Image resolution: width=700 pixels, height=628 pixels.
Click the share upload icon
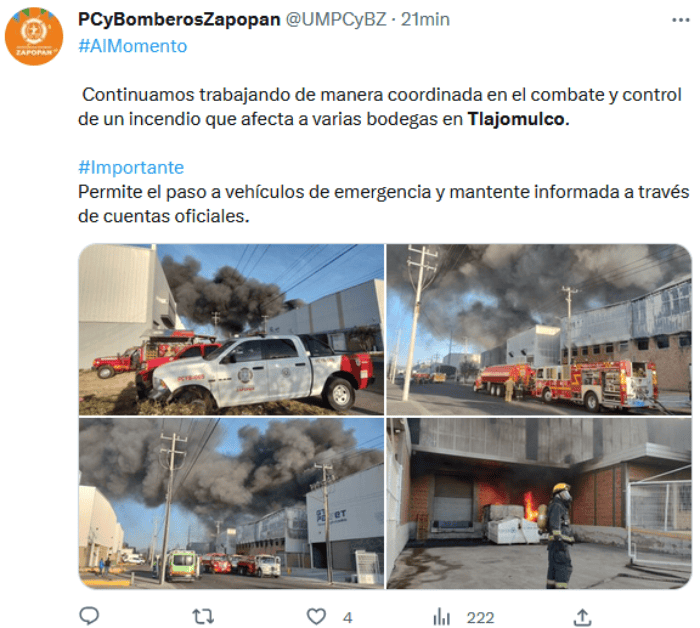coord(583,617)
